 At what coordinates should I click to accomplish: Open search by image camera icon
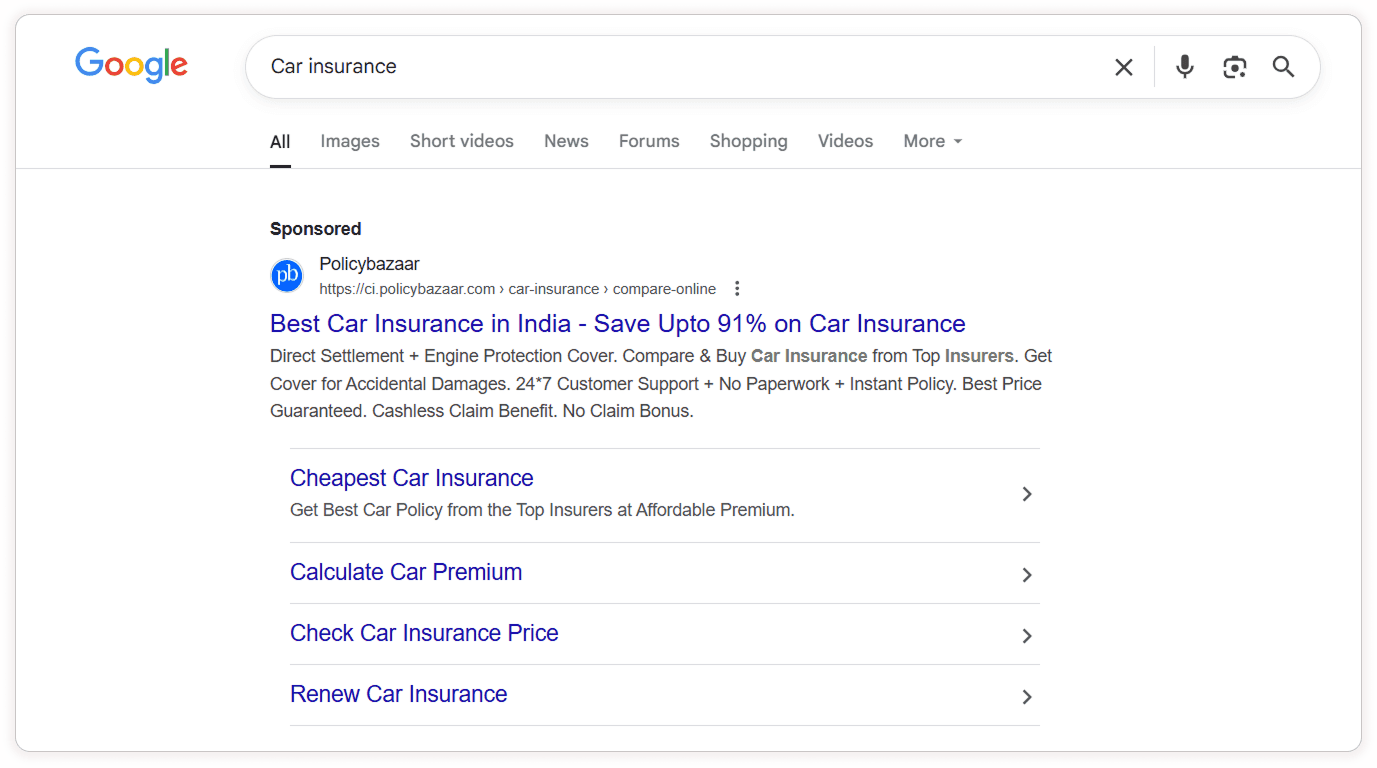tap(1235, 67)
